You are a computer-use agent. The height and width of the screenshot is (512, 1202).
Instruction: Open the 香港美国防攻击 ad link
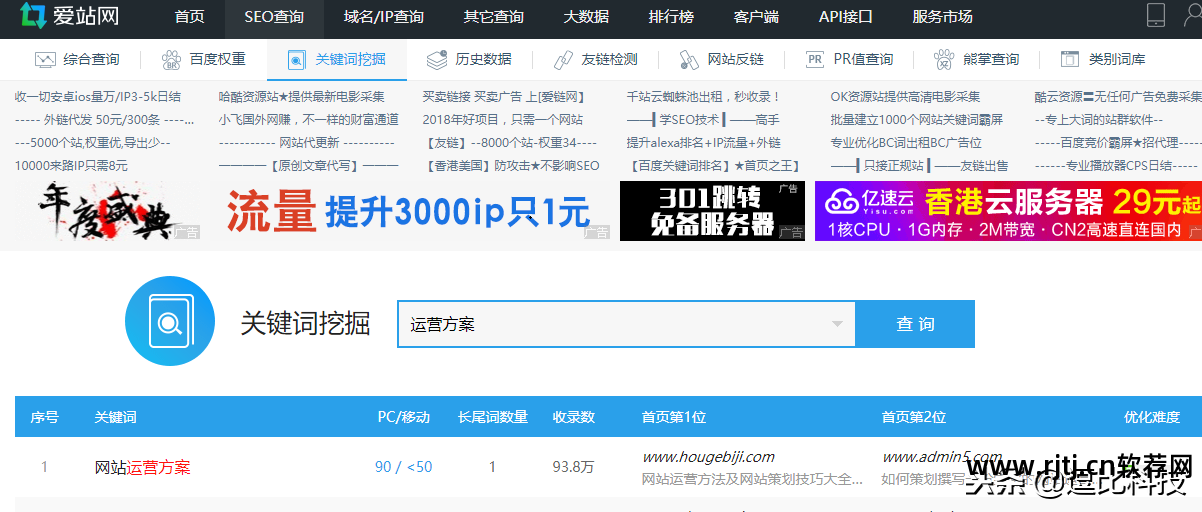pos(511,166)
